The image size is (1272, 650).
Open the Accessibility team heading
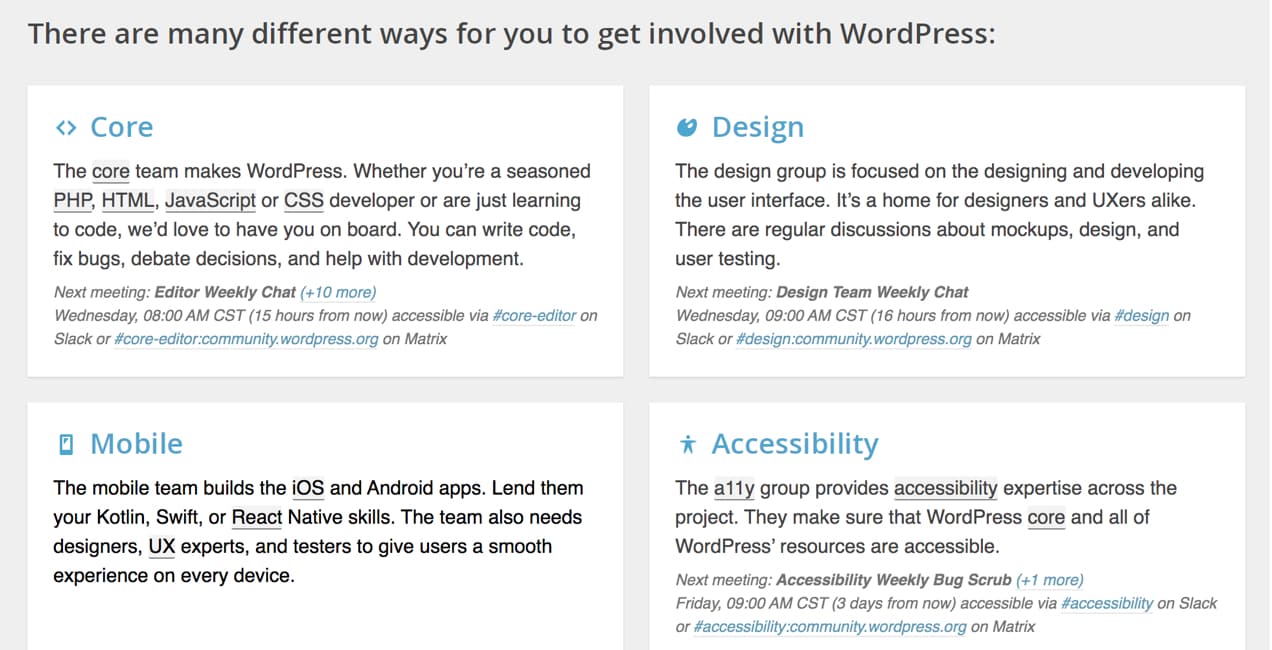[x=795, y=443]
